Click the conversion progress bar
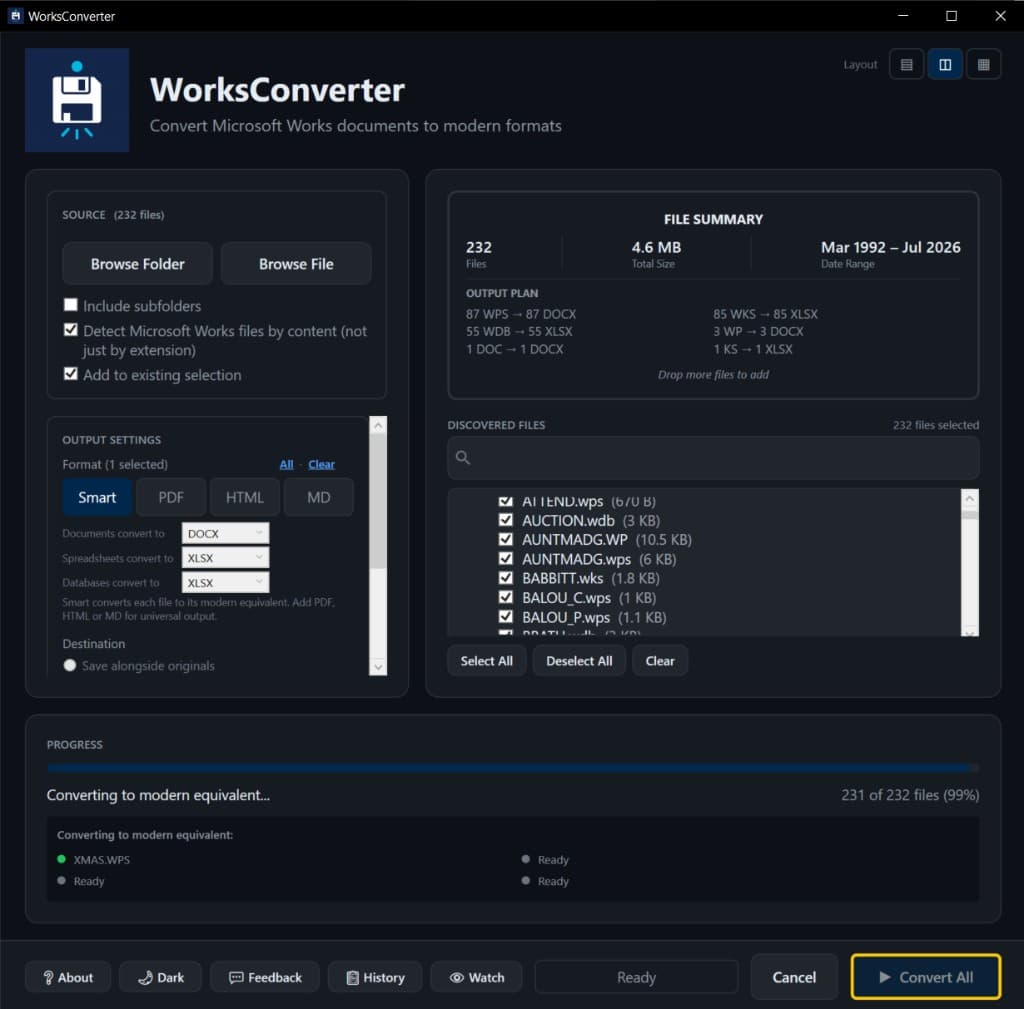The image size is (1024, 1009). point(513,768)
